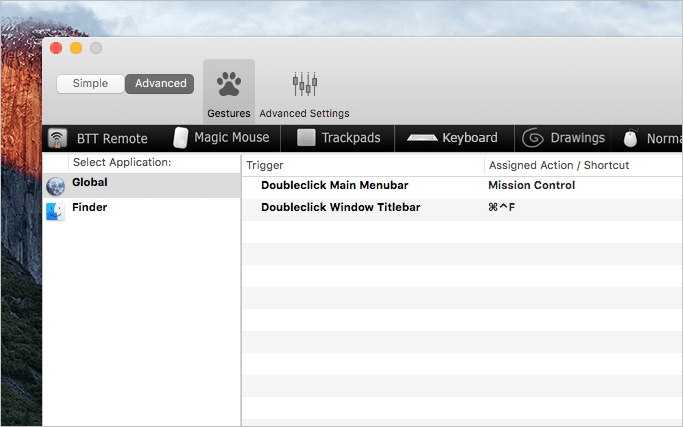Click the Select Application header
This screenshot has height=427, width=683.
[x=122, y=162]
